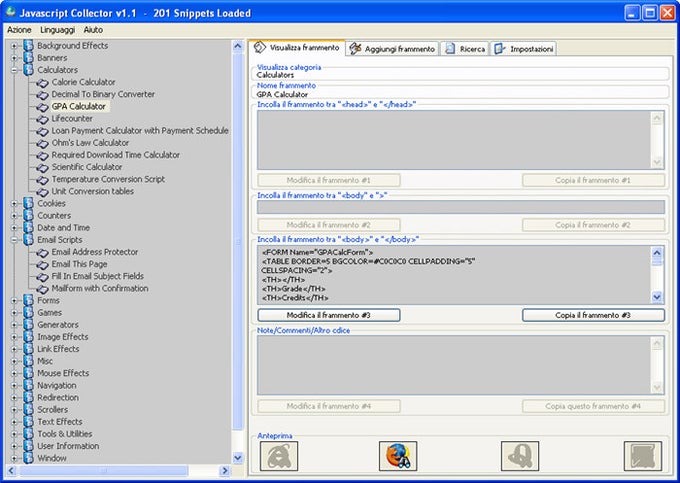Expand the Forms category
This screenshot has height=483, width=680.
14,300
